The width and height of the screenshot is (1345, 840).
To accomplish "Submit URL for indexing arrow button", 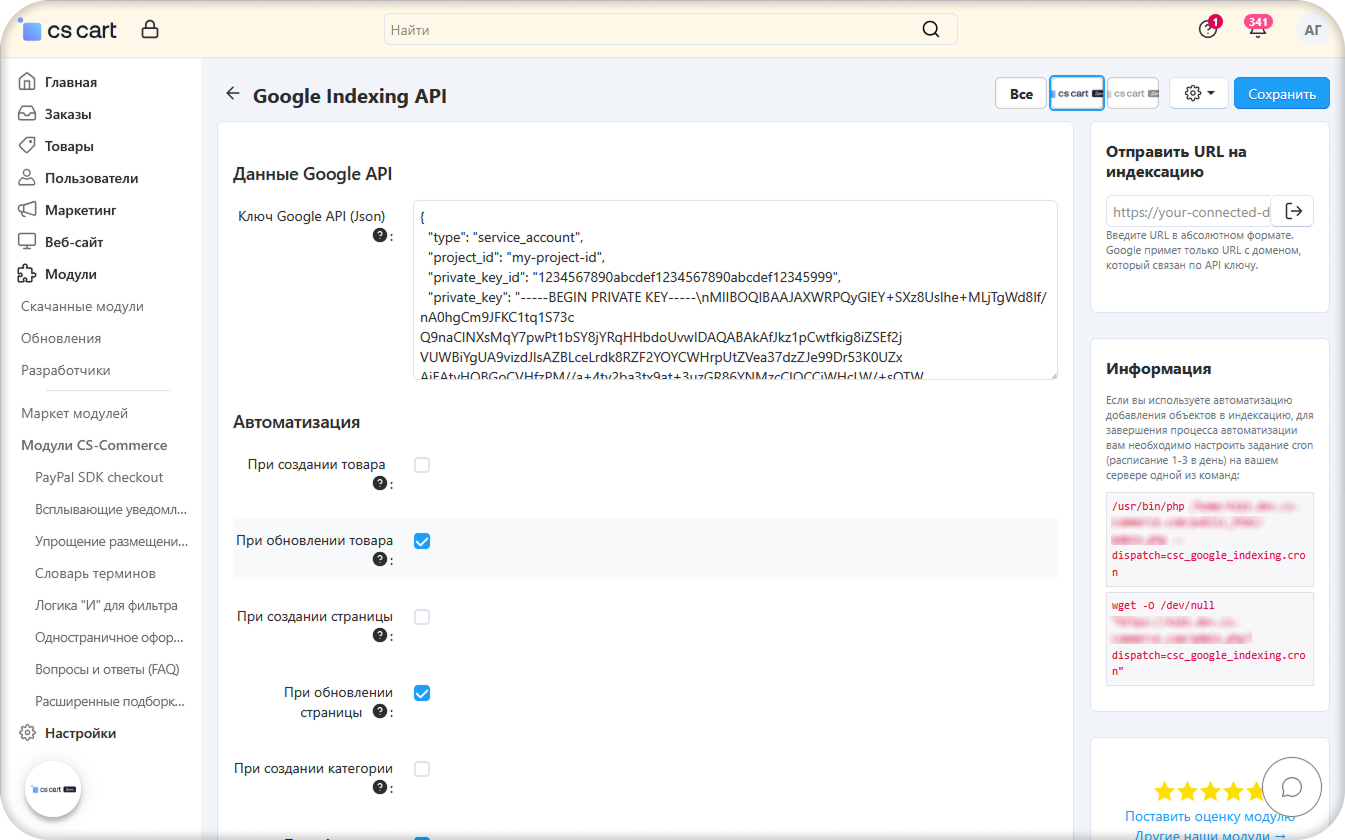I will [x=1293, y=211].
